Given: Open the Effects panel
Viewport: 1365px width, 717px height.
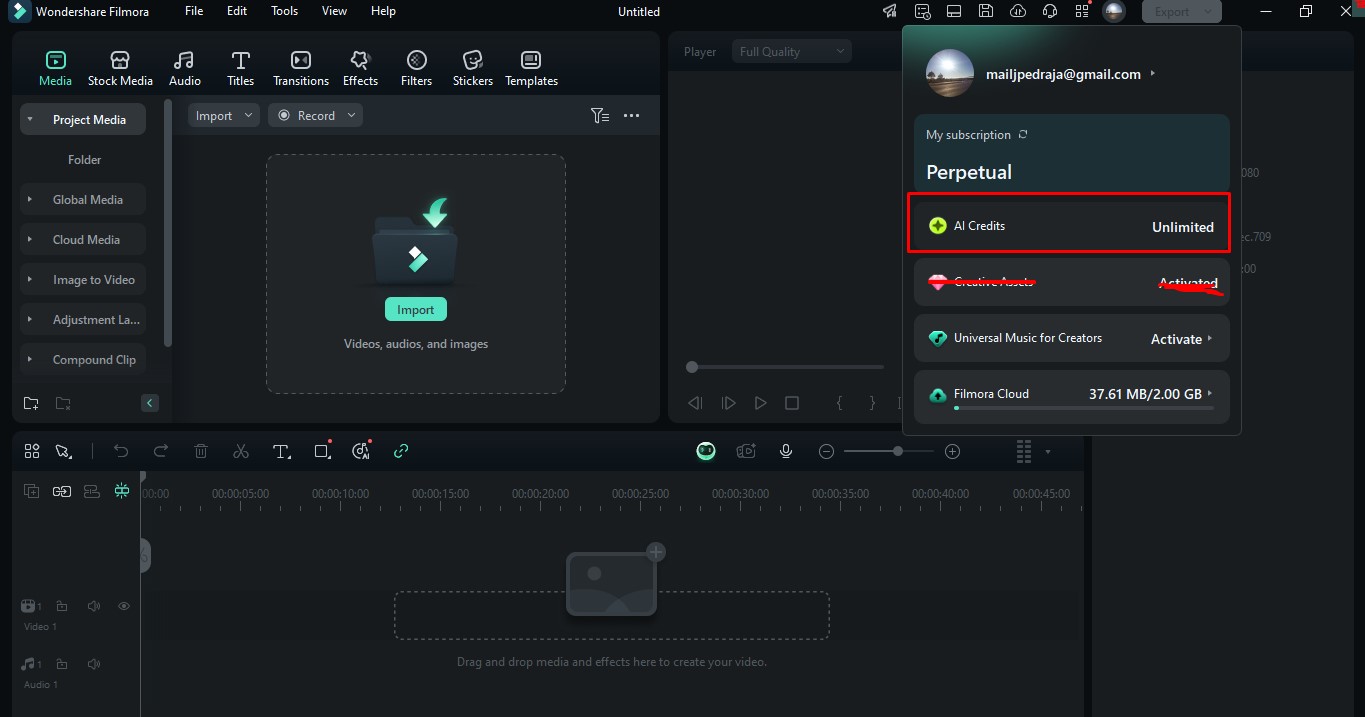Looking at the screenshot, I should 360,66.
